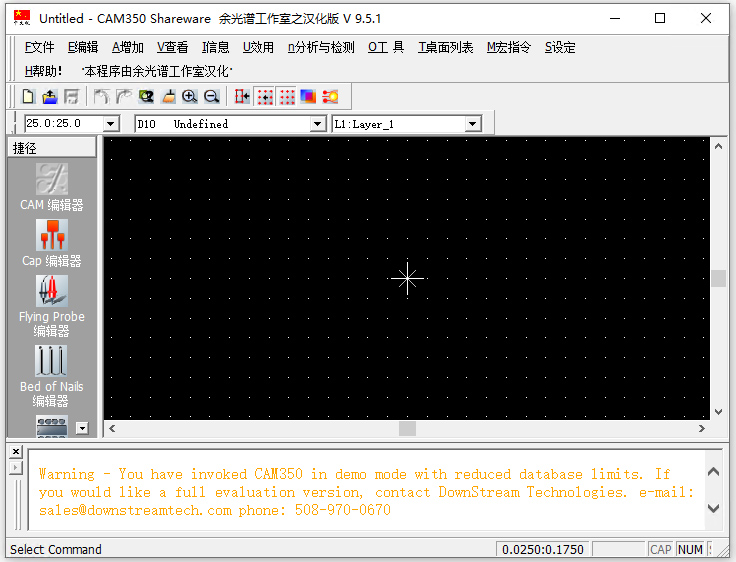The width and height of the screenshot is (736, 562).
Task: Open the I信息 menu
Action: (216, 47)
